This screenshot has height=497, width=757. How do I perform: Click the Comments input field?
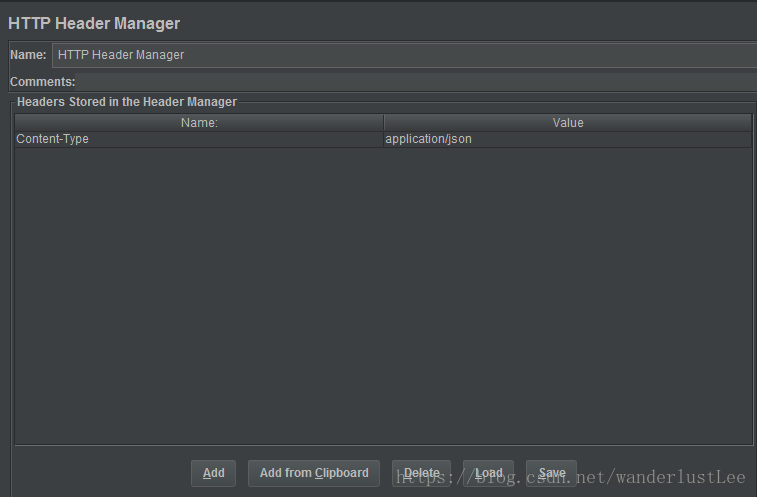(x=416, y=82)
